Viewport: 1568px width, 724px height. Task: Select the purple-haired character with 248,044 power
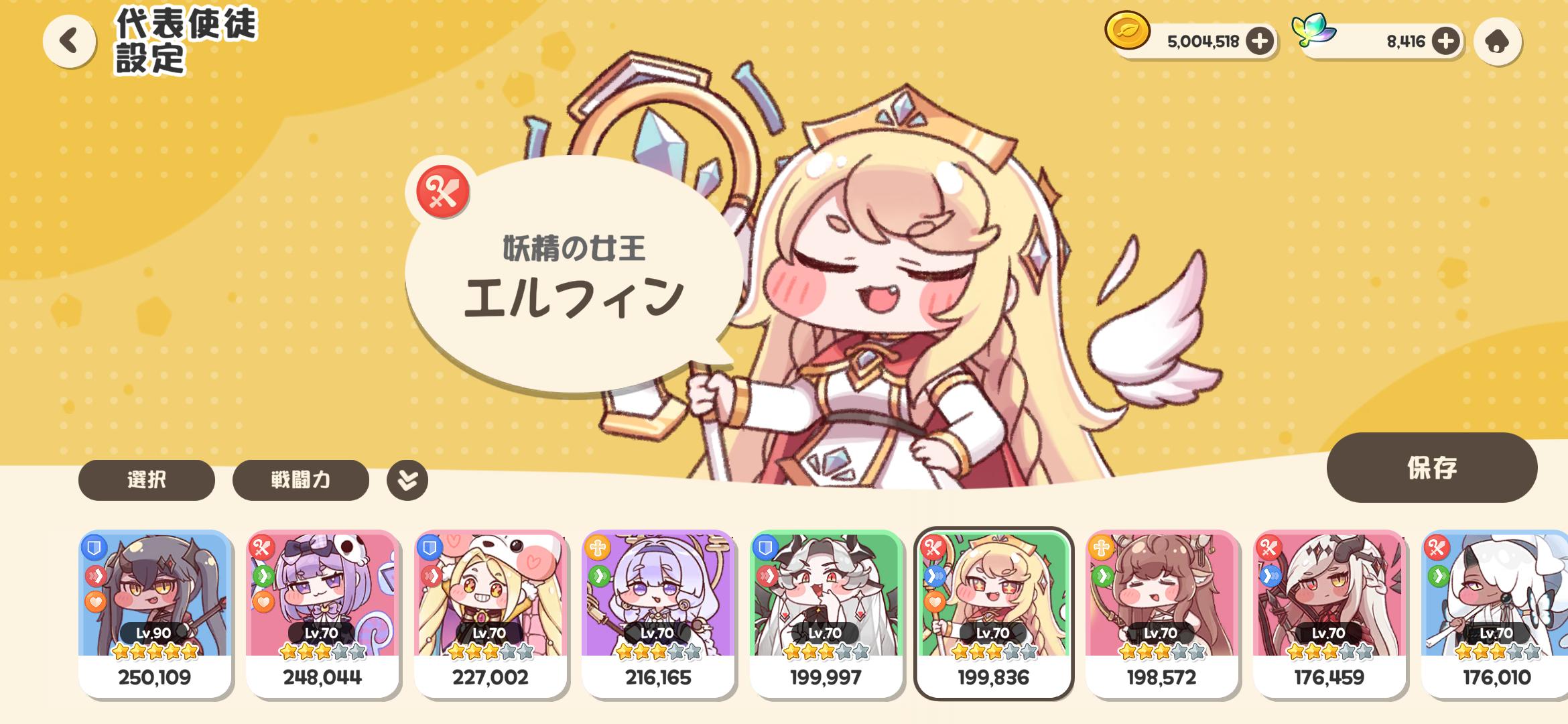tap(322, 613)
